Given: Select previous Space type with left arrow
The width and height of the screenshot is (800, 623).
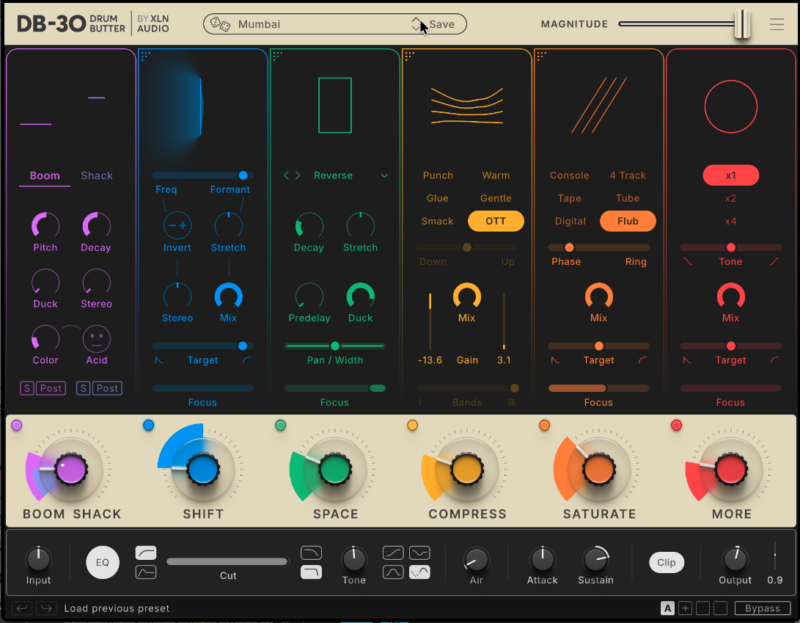Looking at the screenshot, I should pyautogui.click(x=287, y=176).
